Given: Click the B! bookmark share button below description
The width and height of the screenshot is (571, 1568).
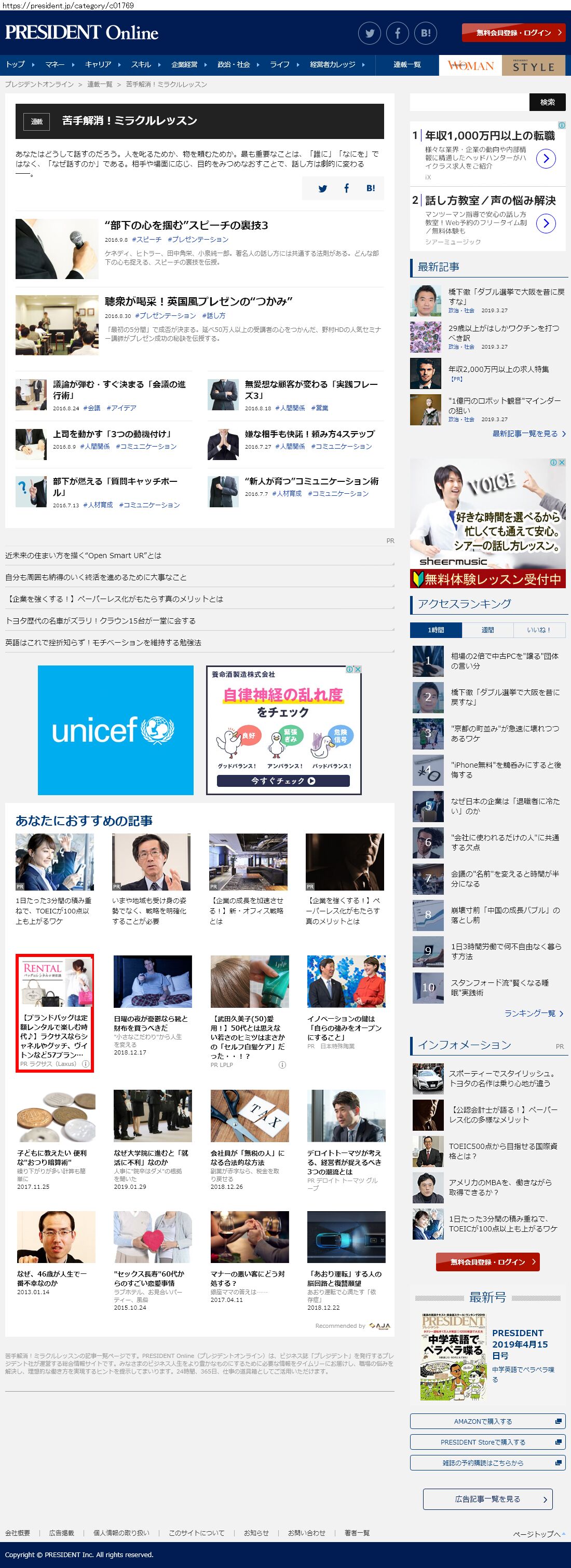Looking at the screenshot, I should pyautogui.click(x=371, y=189).
